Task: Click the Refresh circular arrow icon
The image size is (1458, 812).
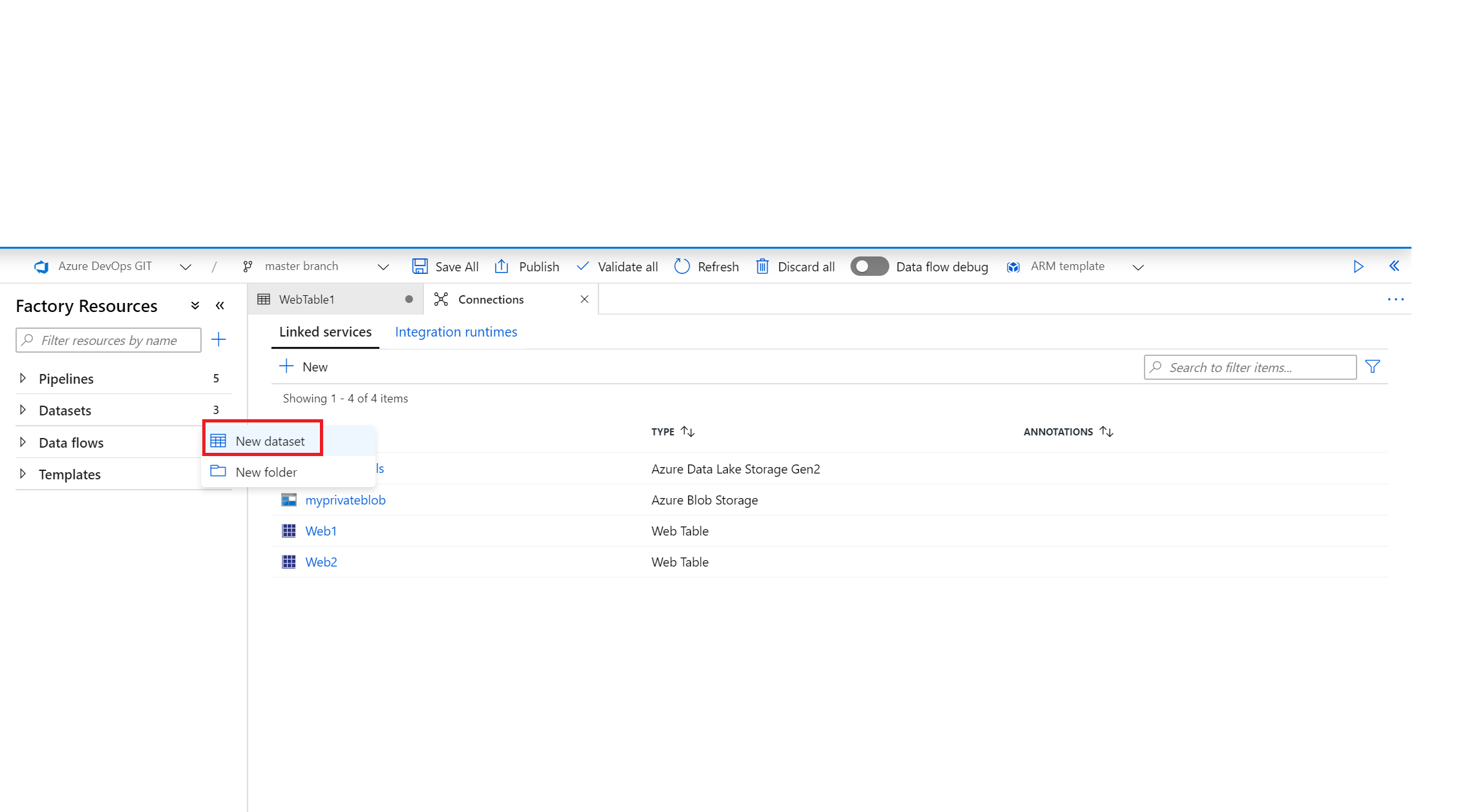Action: click(x=682, y=266)
